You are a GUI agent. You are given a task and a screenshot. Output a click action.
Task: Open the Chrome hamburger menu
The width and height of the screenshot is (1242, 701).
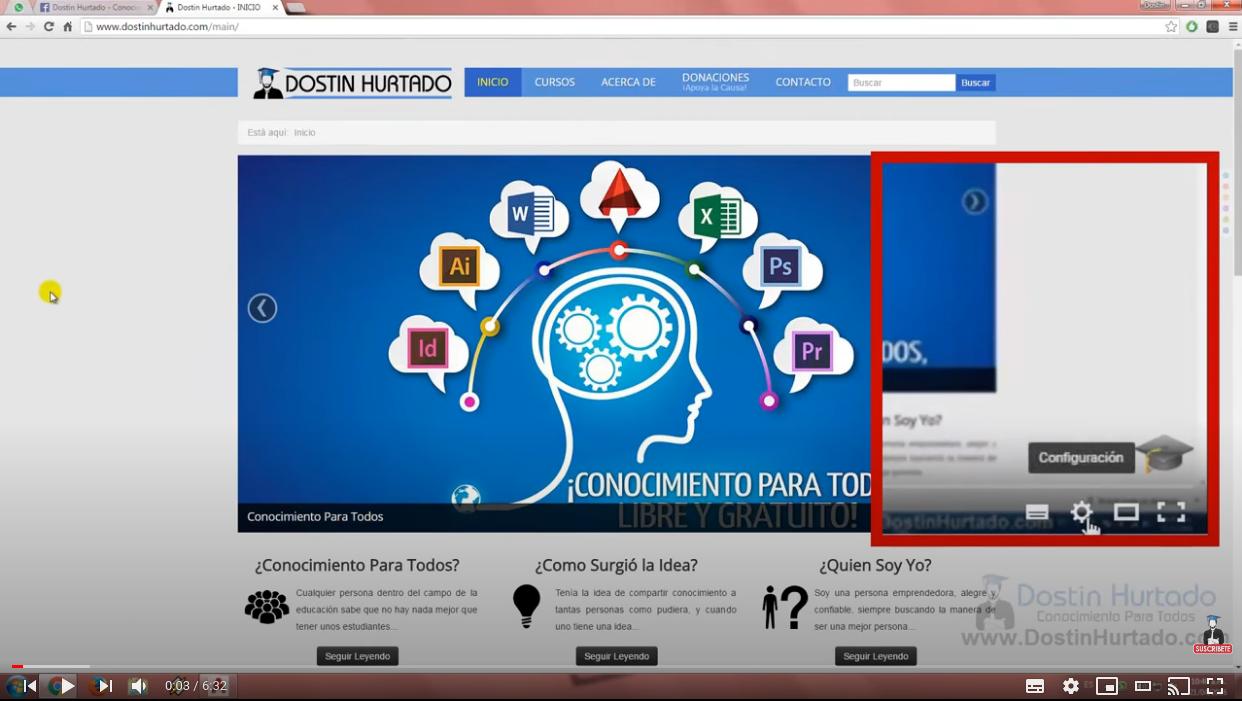point(1233,27)
